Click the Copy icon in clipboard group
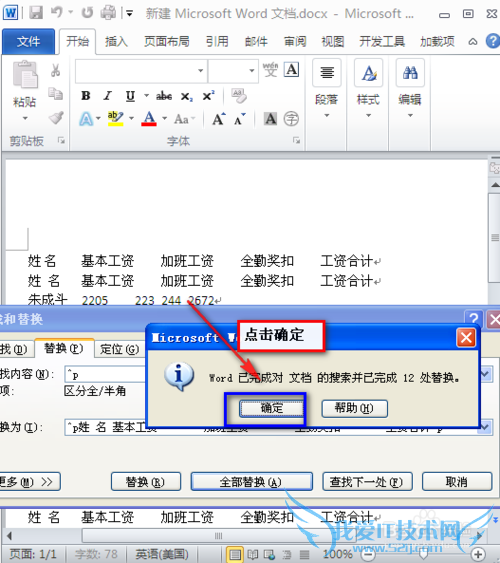Image resolution: width=500 pixels, height=563 pixels. coord(56,94)
